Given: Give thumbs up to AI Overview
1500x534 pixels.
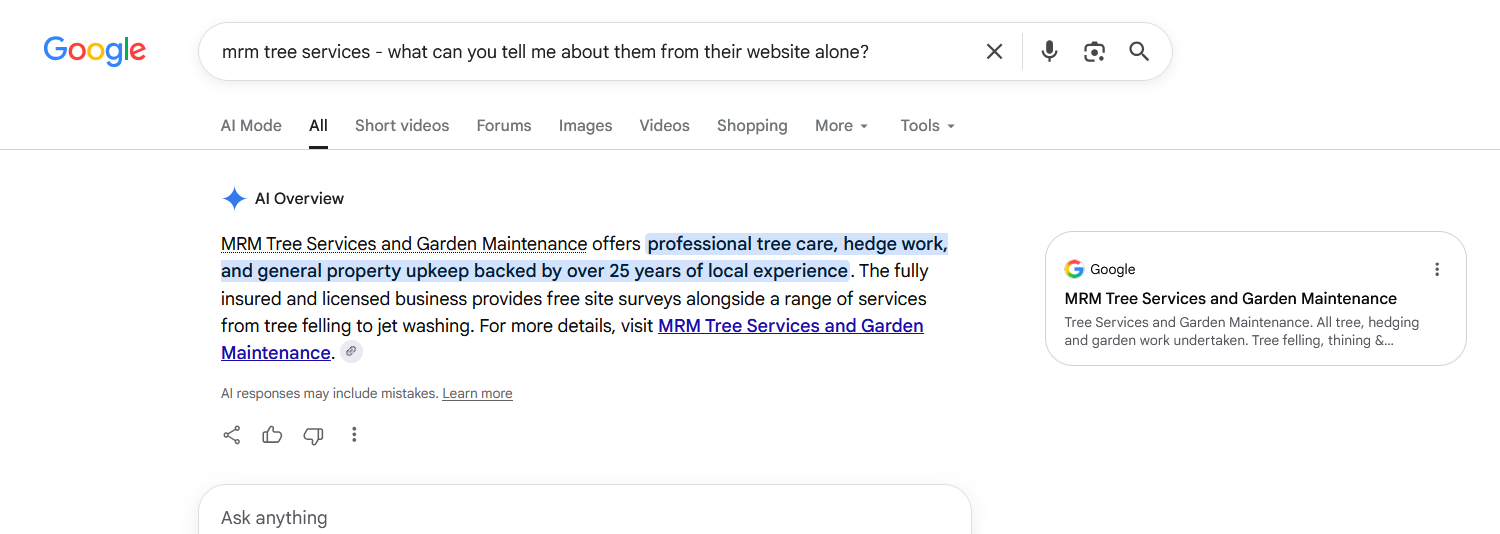Looking at the screenshot, I should coord(272,435).
